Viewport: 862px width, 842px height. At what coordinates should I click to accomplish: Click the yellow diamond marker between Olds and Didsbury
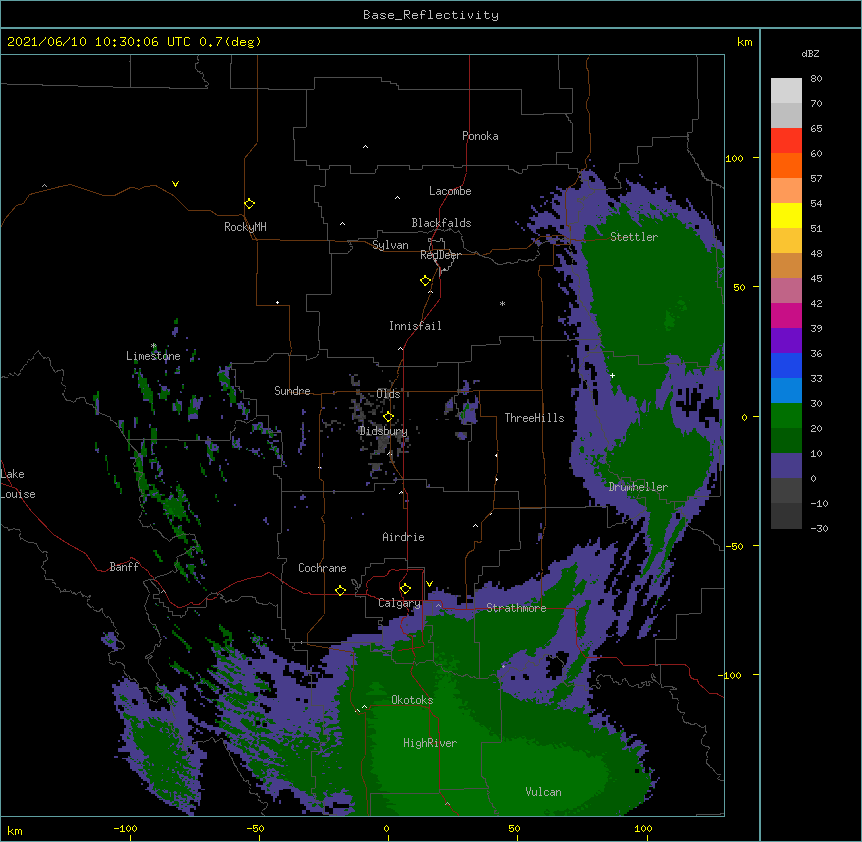pos(388,417)
